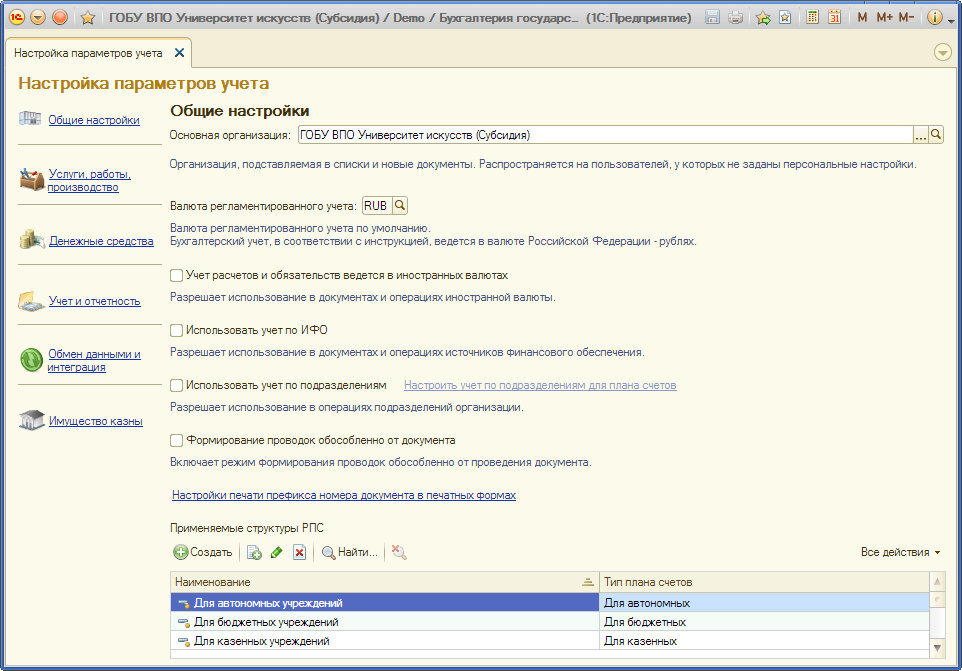Click the coins icon for Денежные средства
The height and width of the screenshot is (671, 962).
pos(31,239)
